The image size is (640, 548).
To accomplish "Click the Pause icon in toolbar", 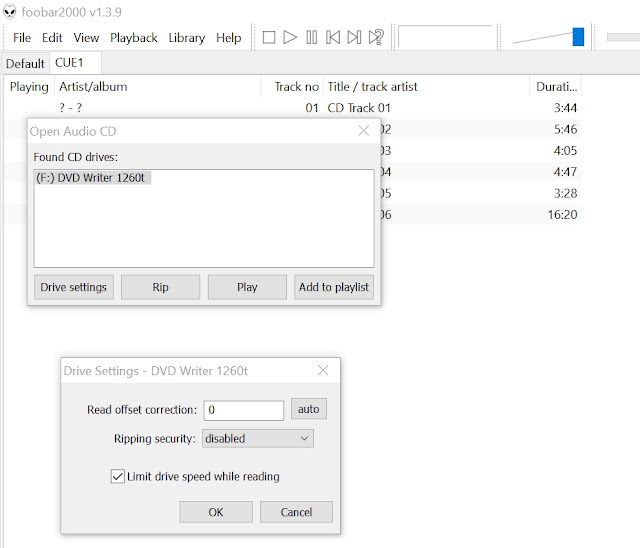I will pos(312,38).
